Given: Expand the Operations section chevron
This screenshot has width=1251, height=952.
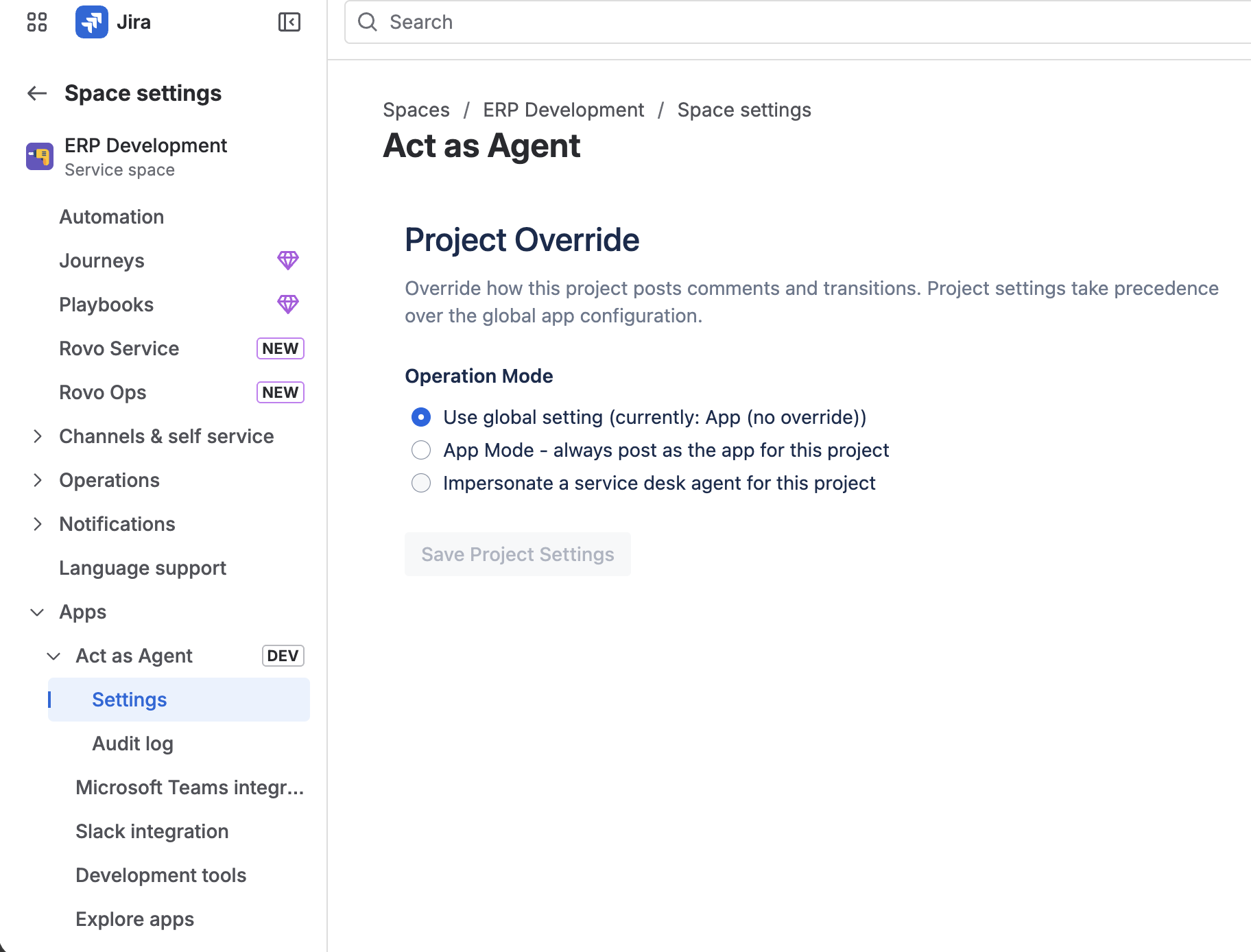Looking at the screenshot, I should [x=38, y=480].
